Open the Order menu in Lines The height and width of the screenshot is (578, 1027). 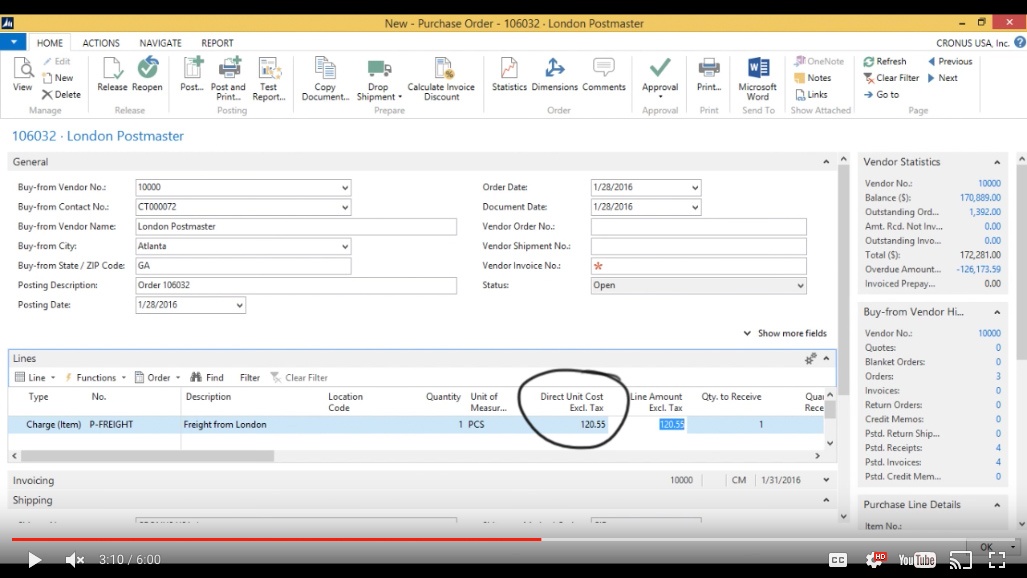(157, 377)
